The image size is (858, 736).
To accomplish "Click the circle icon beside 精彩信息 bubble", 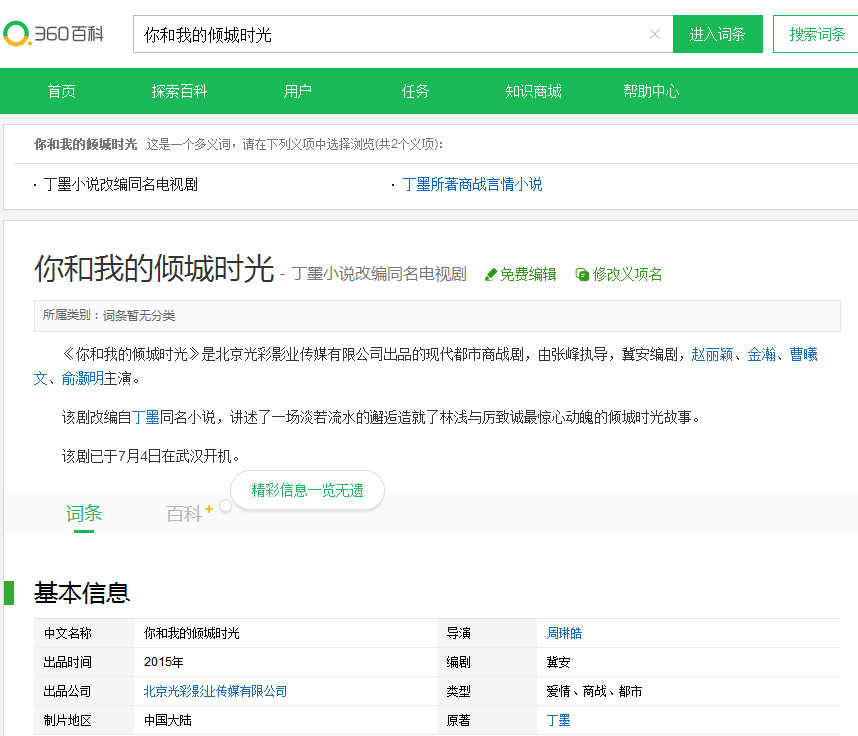I will click(x=226, y=508).
